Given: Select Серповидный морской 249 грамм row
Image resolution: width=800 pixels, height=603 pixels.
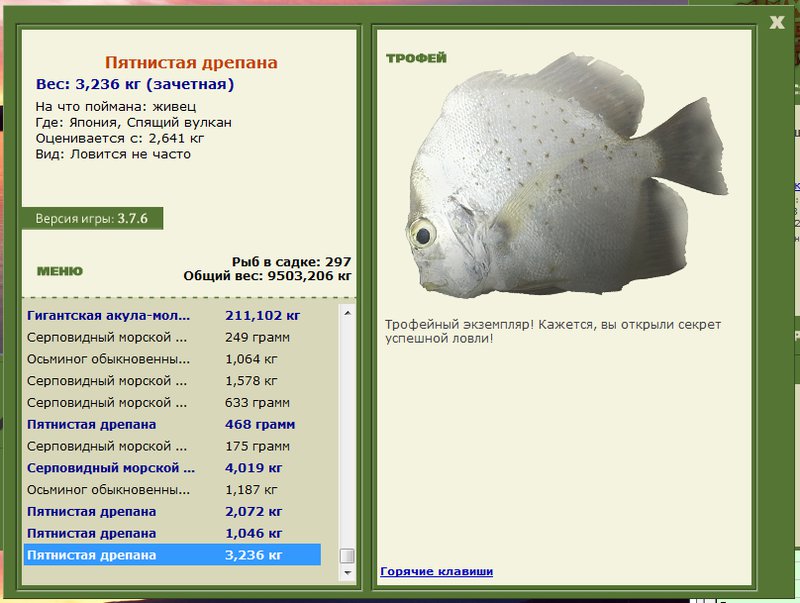Looking at the screenshot, I should coord(172,338).
